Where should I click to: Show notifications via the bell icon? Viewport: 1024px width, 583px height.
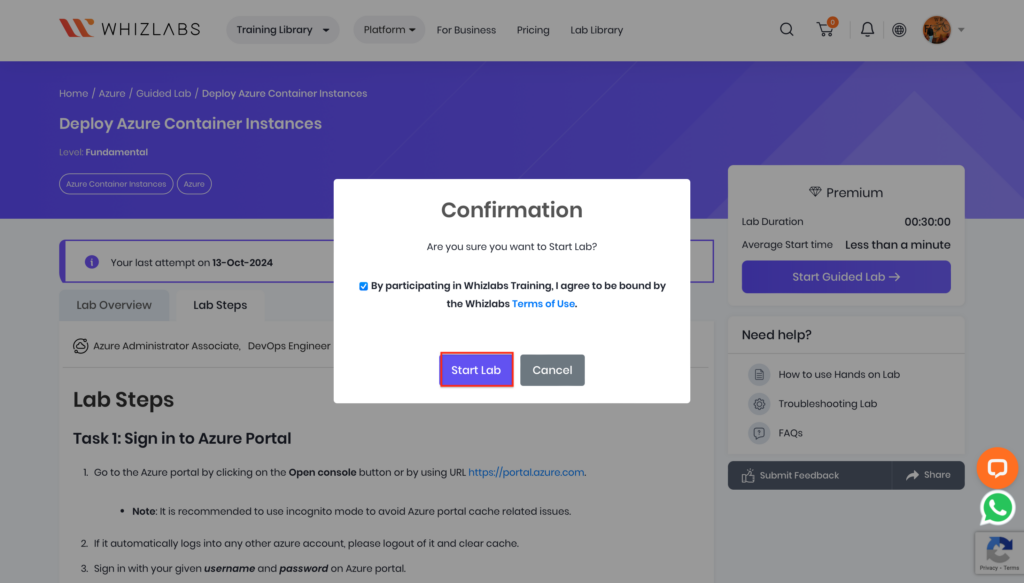click(x=867, y=29)
